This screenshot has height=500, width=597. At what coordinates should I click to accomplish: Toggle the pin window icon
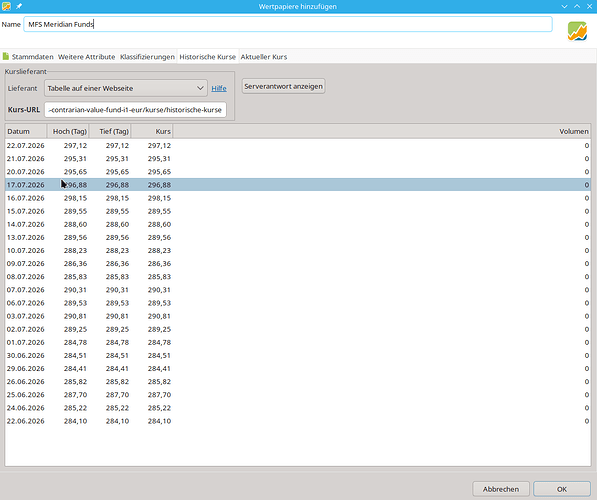(x=19, y=6)
